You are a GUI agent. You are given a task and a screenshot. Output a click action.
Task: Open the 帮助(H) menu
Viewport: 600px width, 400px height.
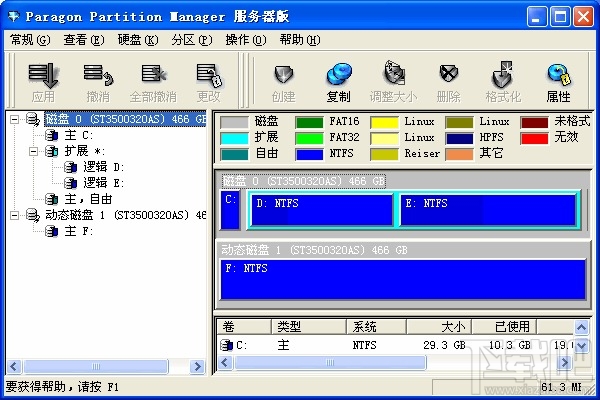pos(300,39)
